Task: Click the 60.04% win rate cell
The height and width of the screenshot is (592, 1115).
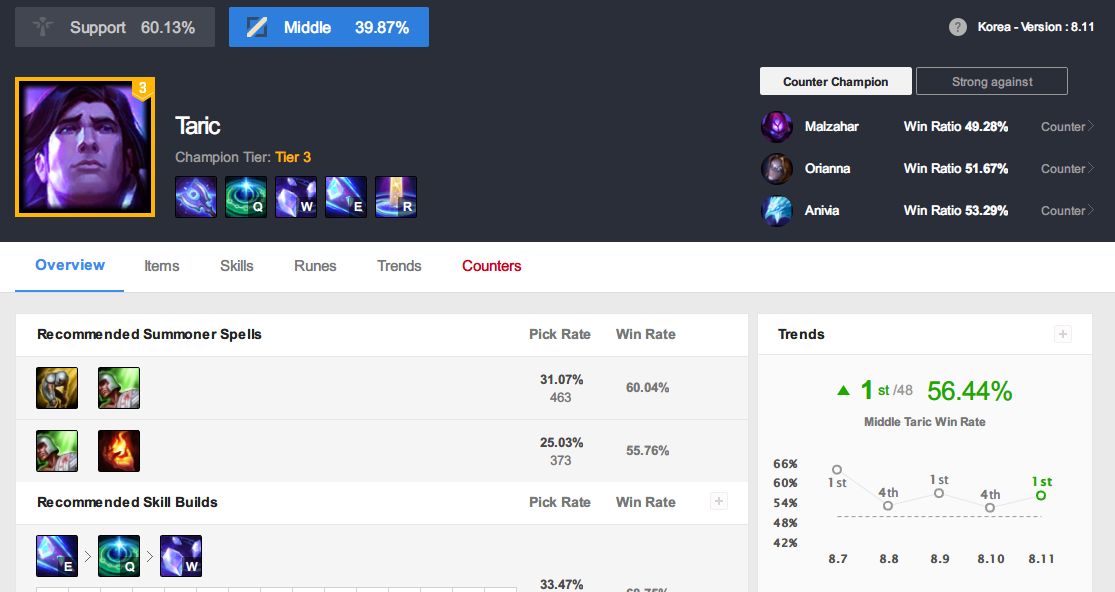Action: (x=647, y=387)
